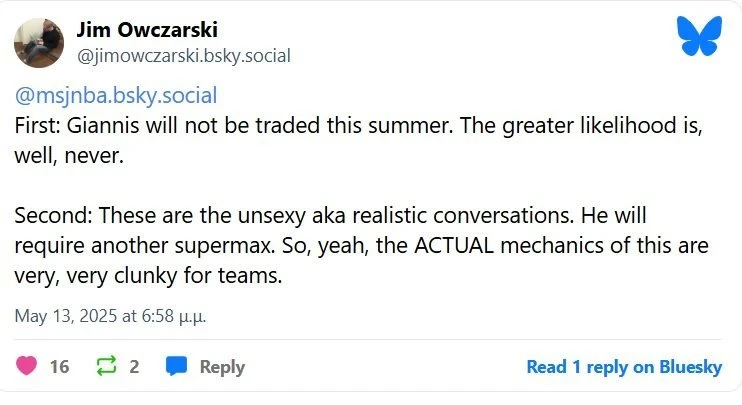The image size is (742, 405).
Task: Click the Reply label
Action: [x=222, y=367]
